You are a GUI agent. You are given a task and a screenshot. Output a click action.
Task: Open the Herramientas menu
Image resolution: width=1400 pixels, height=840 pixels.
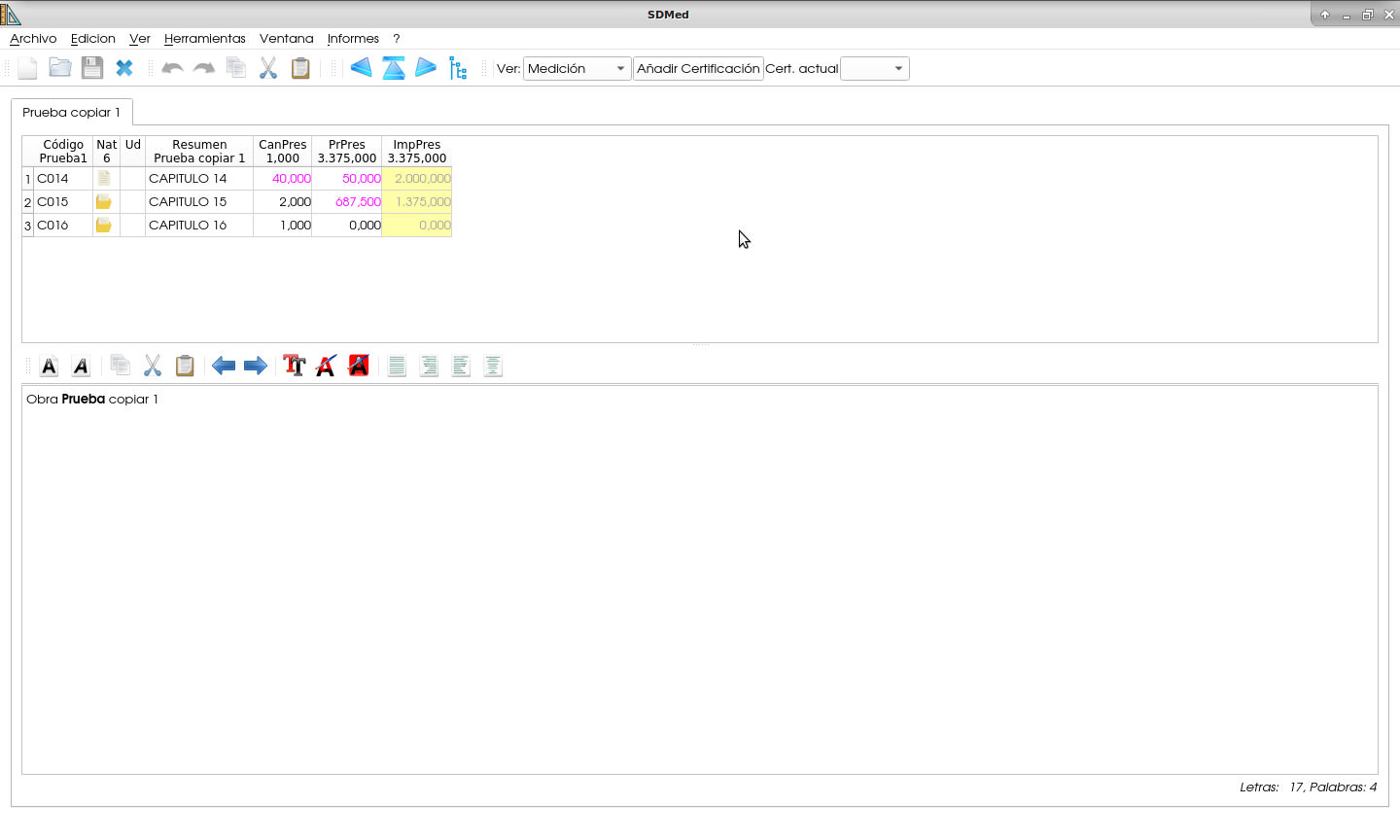tap(205, 39)
